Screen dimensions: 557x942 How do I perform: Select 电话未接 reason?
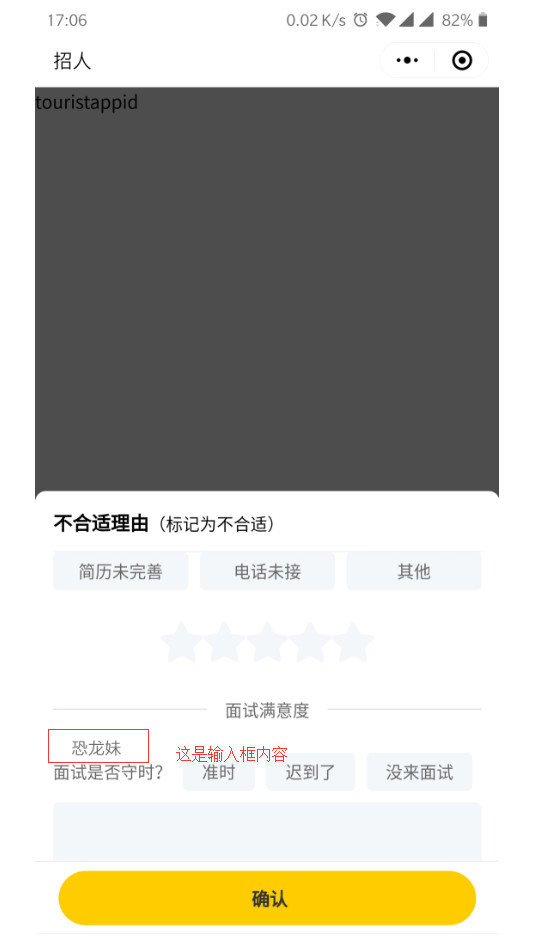coord(267,571)
